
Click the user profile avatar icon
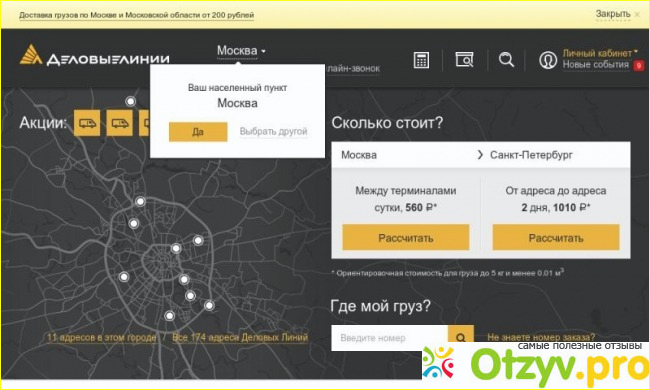[548, 60]
